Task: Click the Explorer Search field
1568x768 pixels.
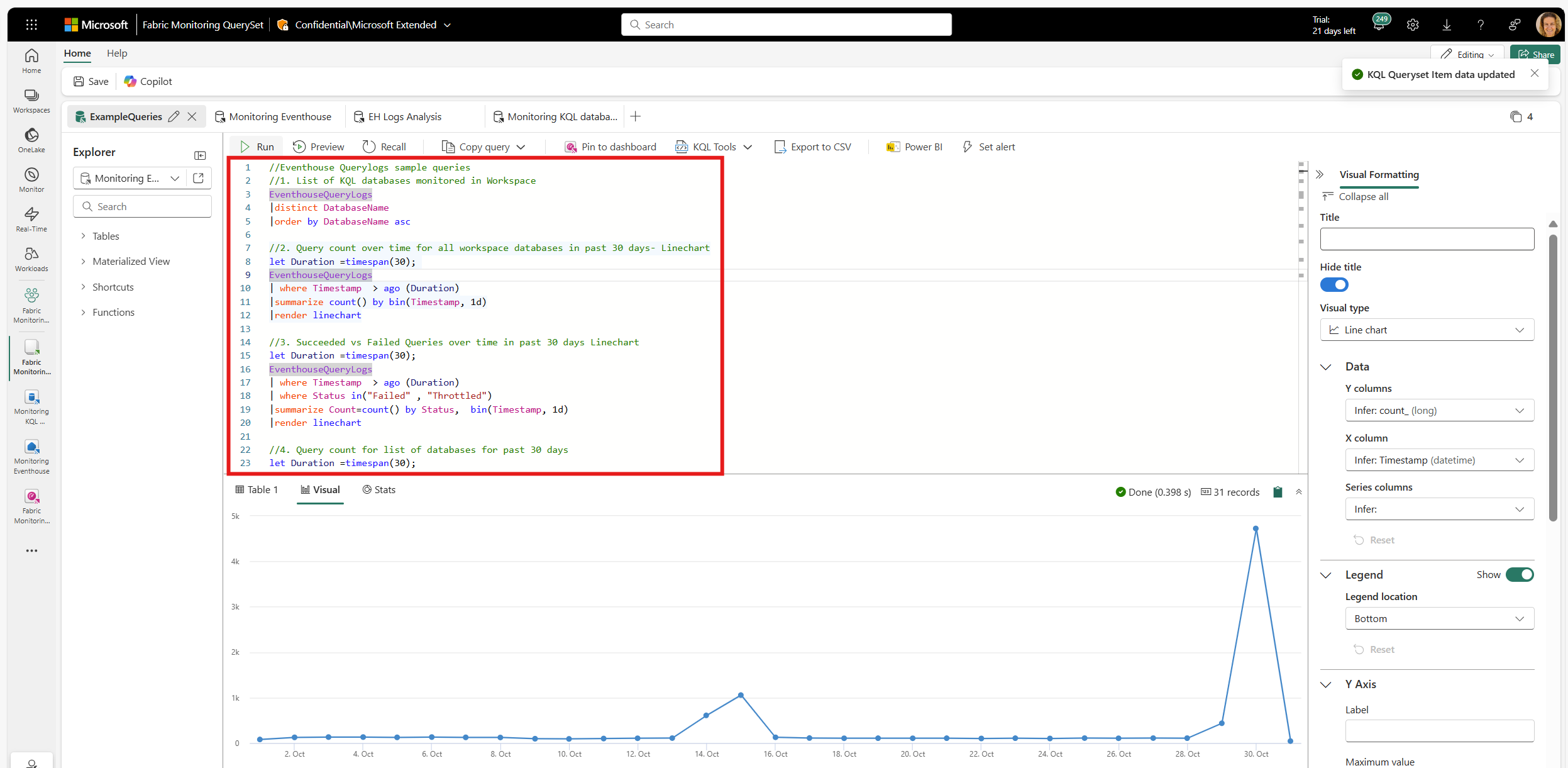Action: coord(142,206)
